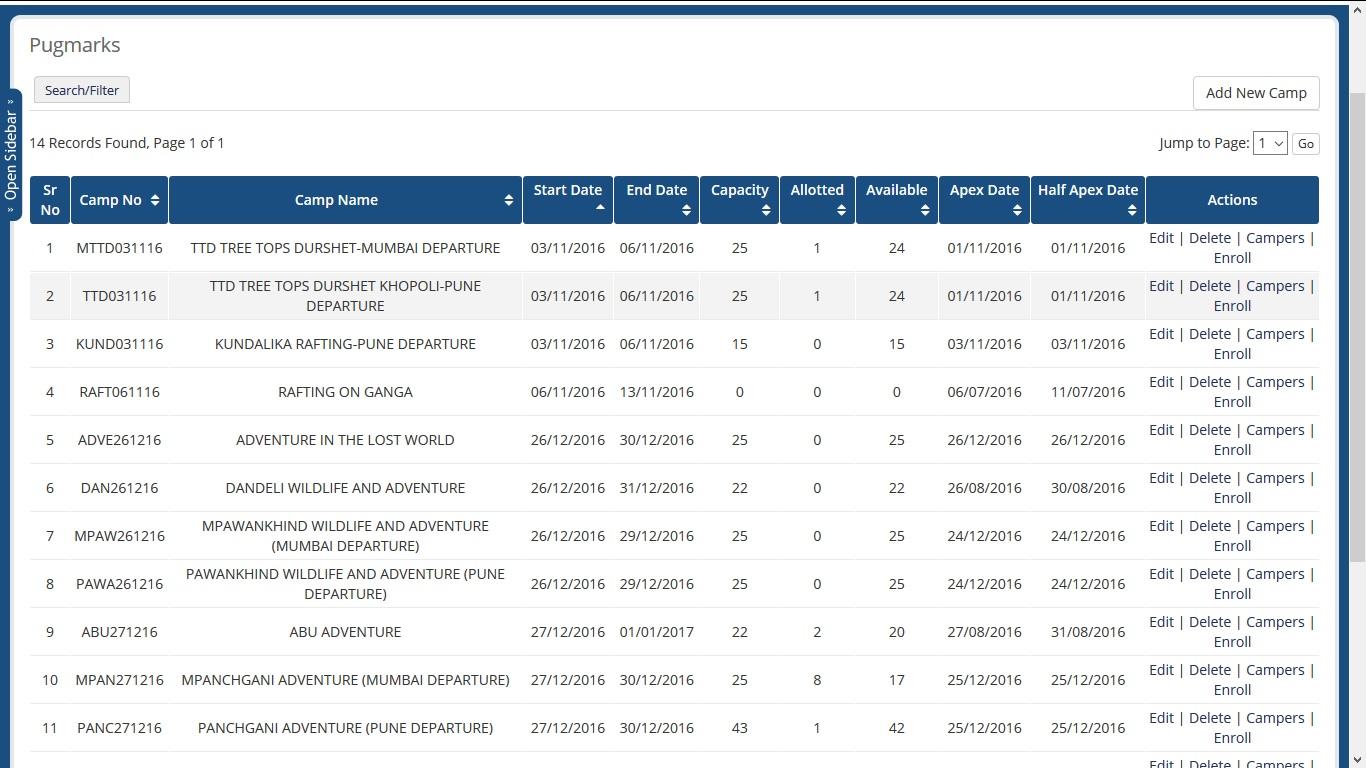The image size is (1366, 768).
Task: Edit the MPAW261216 camp
Action: coord(1161,526)
